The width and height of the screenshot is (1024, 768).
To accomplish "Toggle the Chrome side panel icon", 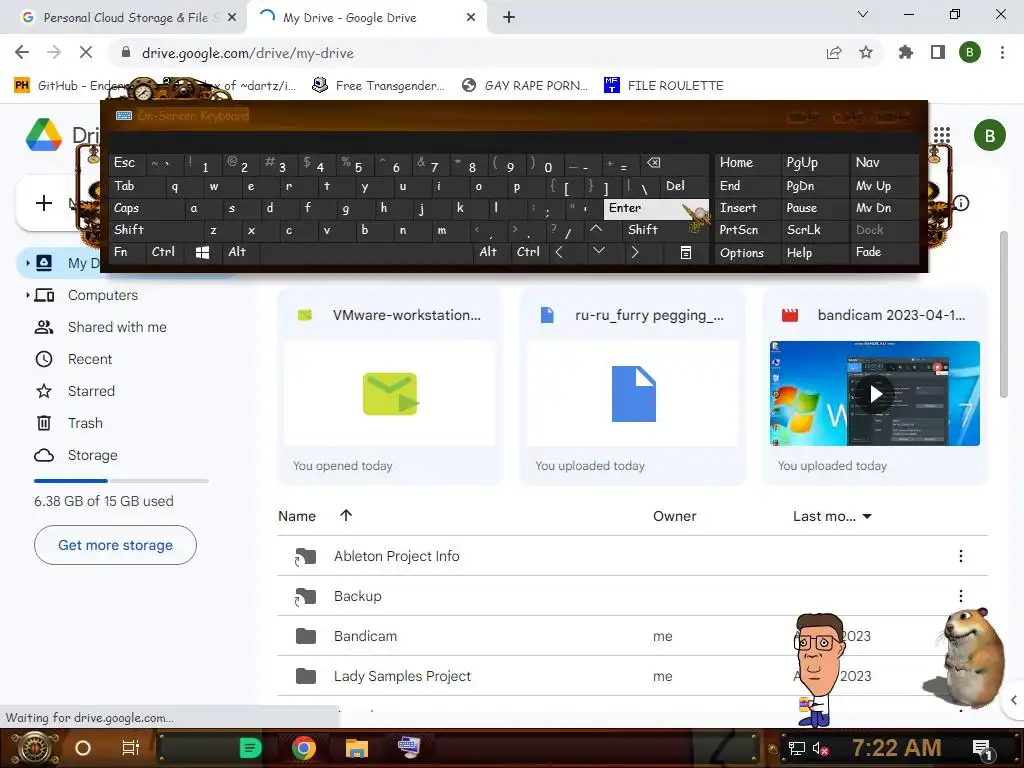I will tap(937, 52).
